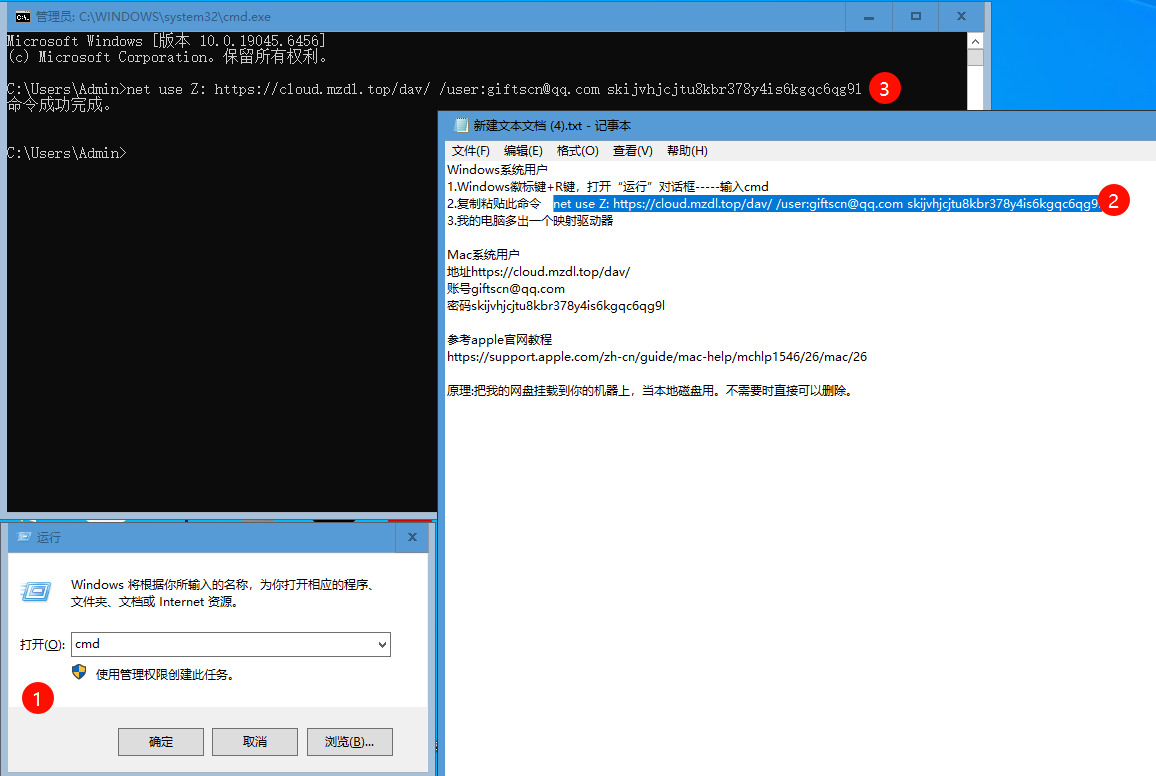Open the 文件(F) menu in Notepad
The image size is (1156, 776).
470,151
